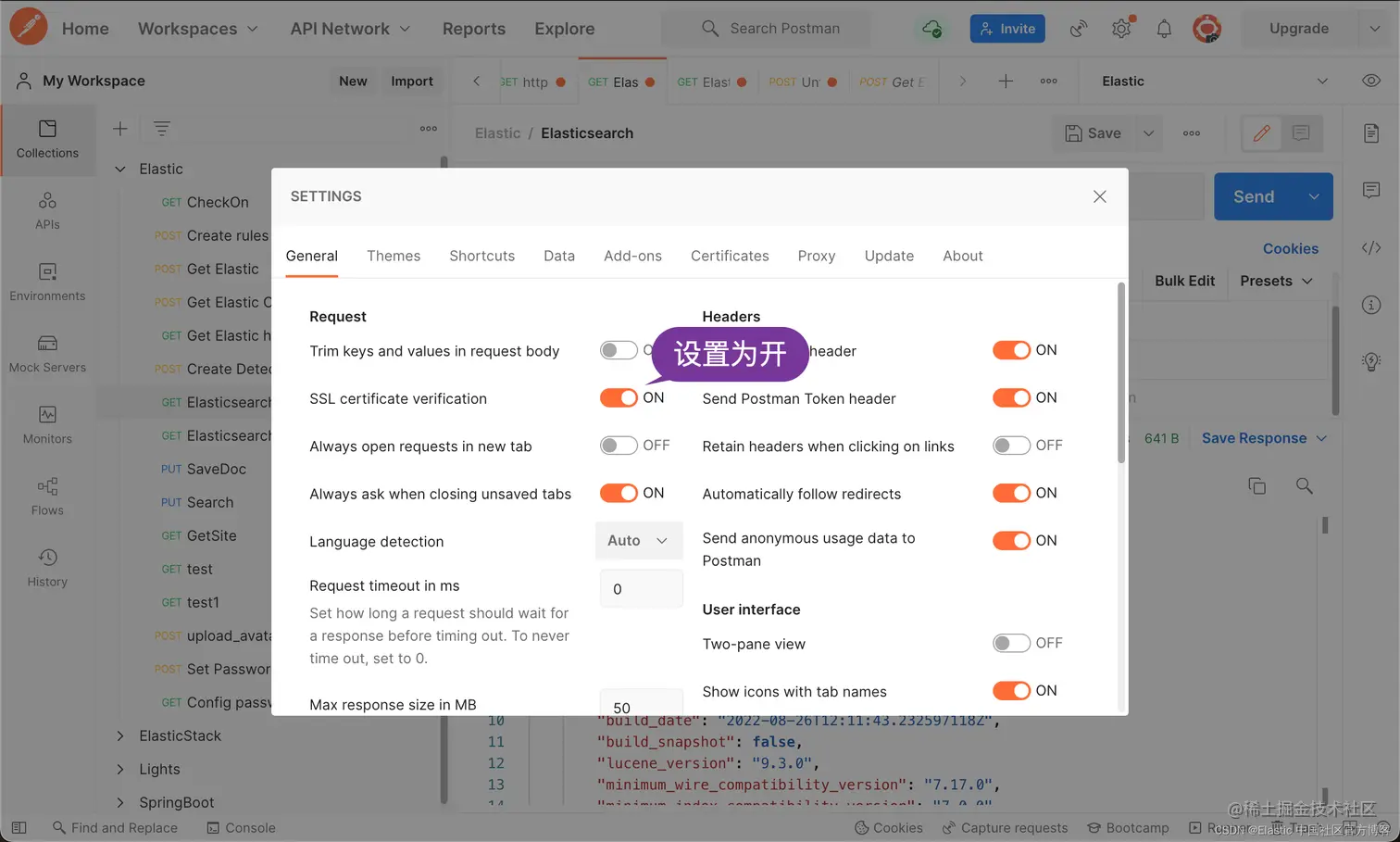Click the pencil edit icon next to Save

coord(1261,133)
